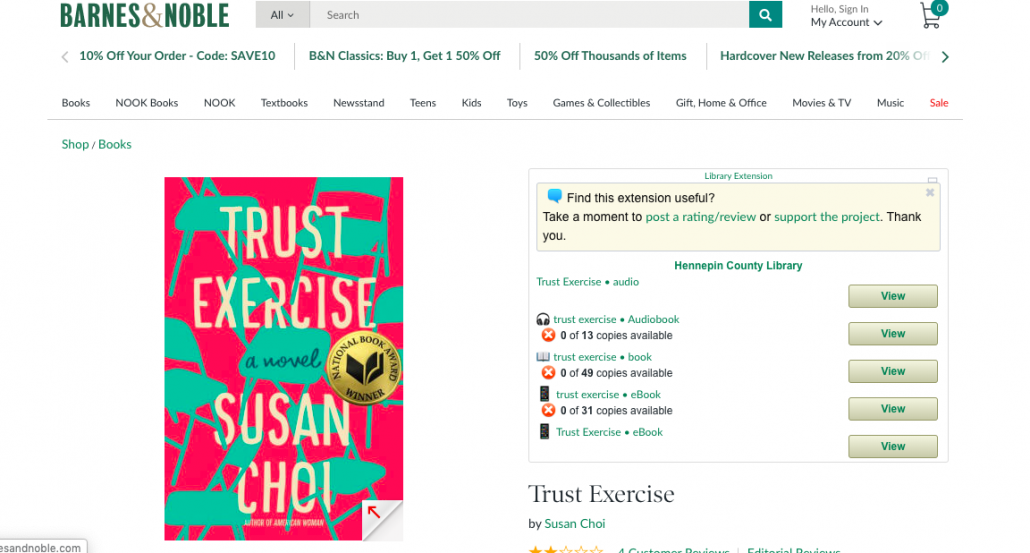Click the post a rating/review link
This screenshot has width=1030, height=553.
point(700,217)
